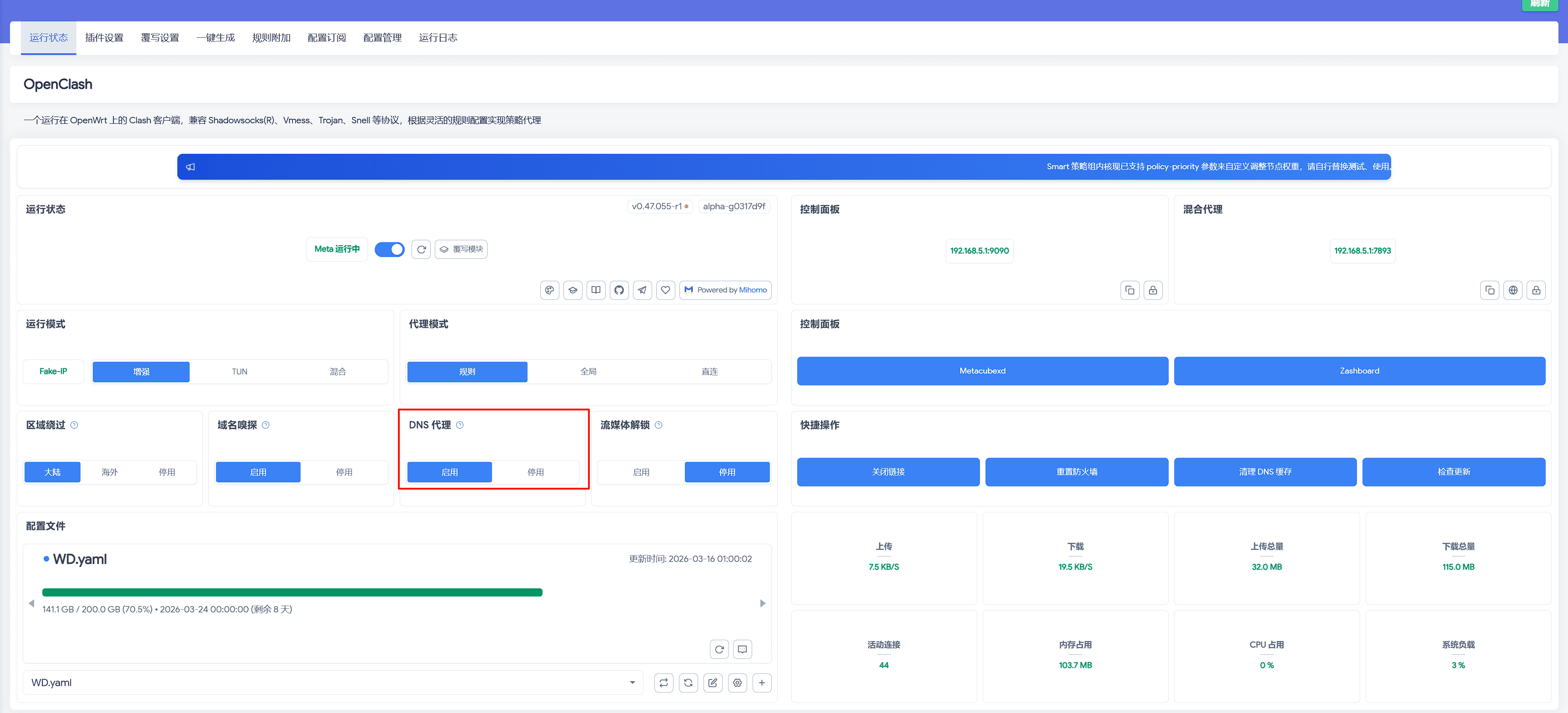Click the globe icon in 混合代理 panel
Screen dimensions: 1568x713
click(x=1513, y=290)
